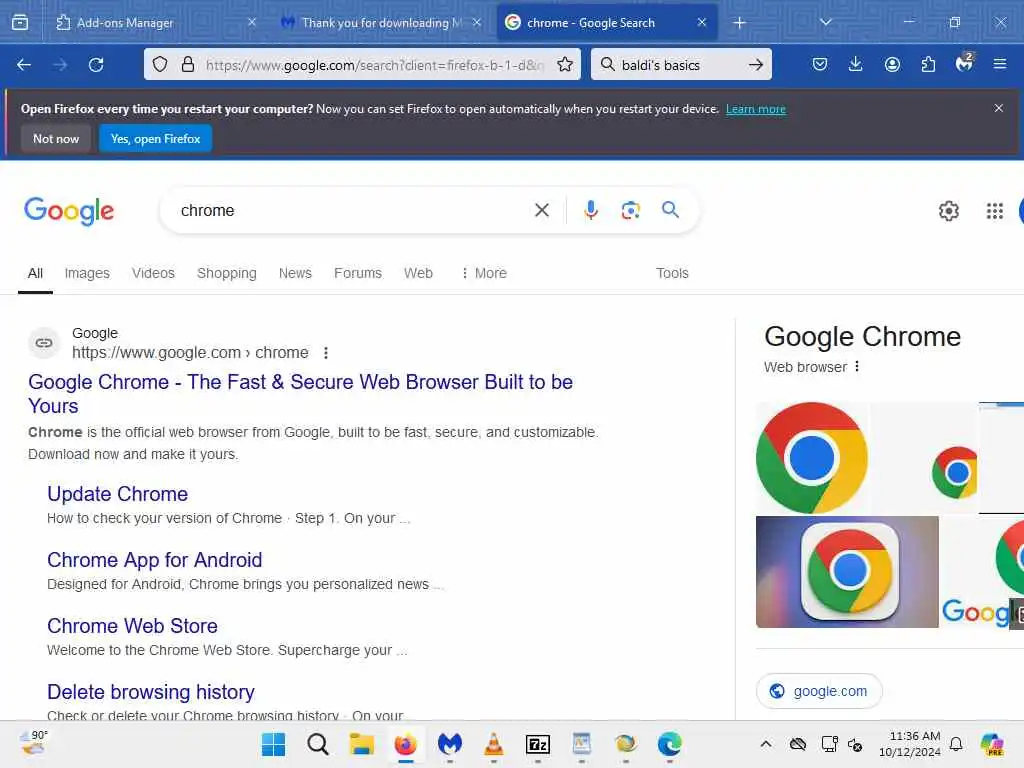The width and height of the screenshot is (1024, 768).
Task: Open weather widget showing 90°
Action: tap(34, 743)
